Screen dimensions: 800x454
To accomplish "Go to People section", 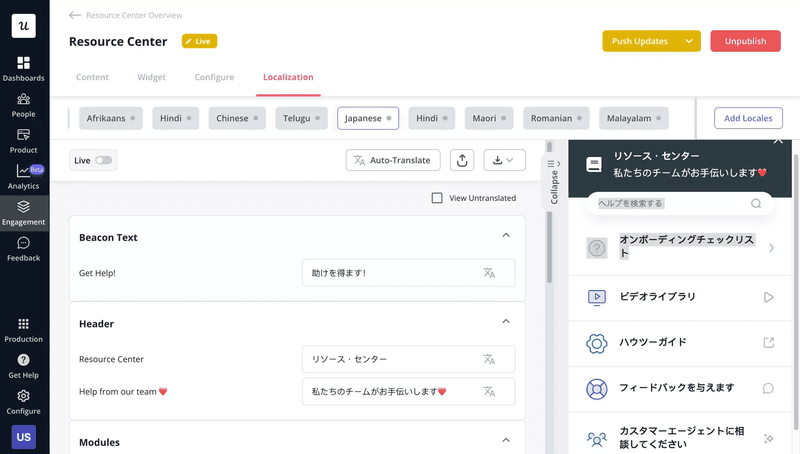I will coord(23,106).
